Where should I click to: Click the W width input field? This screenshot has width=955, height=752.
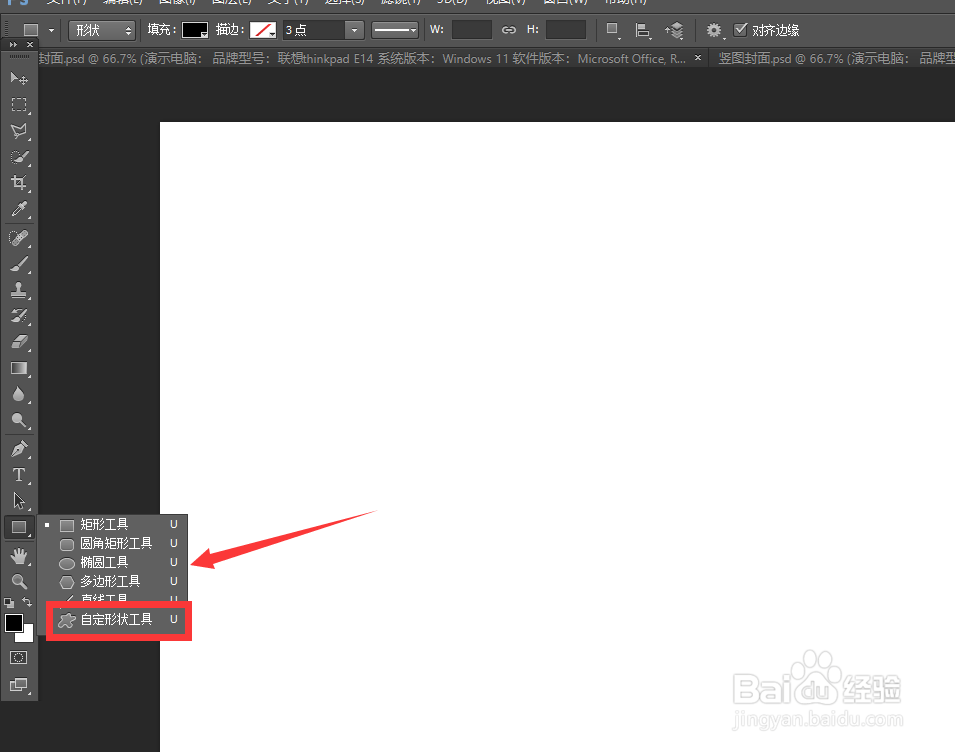[471, 29]
